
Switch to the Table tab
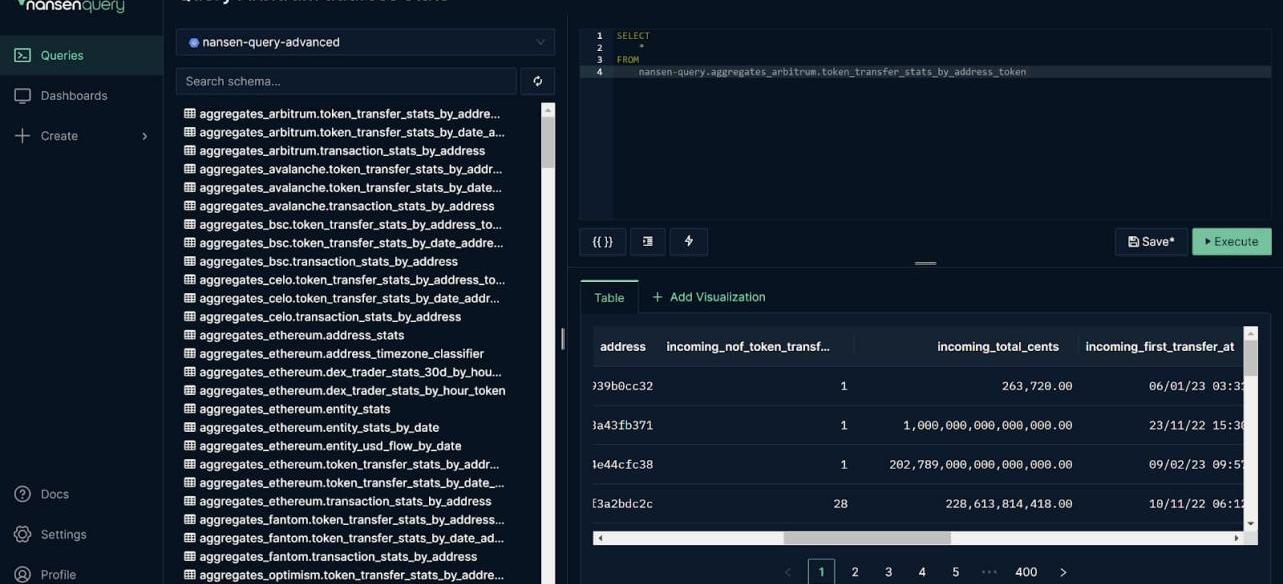point(609,297)
